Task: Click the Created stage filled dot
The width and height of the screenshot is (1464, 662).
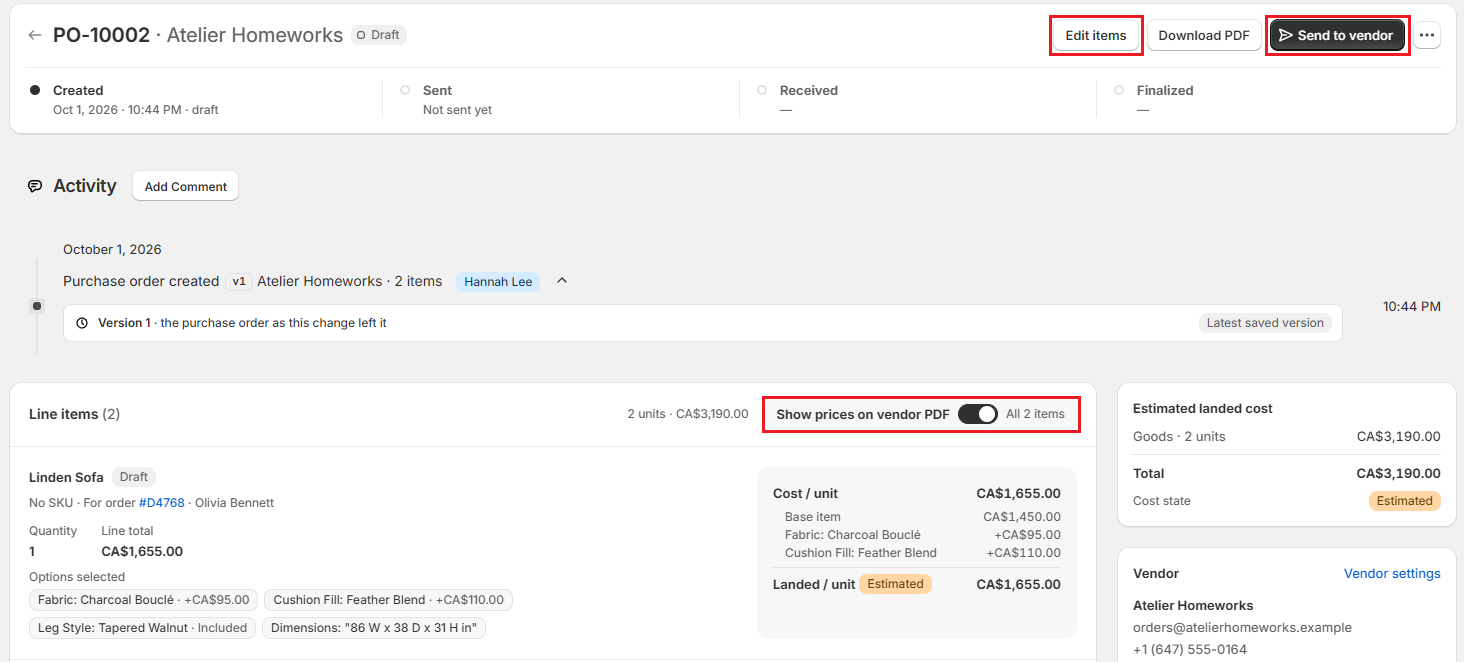Action: point(35,90)
